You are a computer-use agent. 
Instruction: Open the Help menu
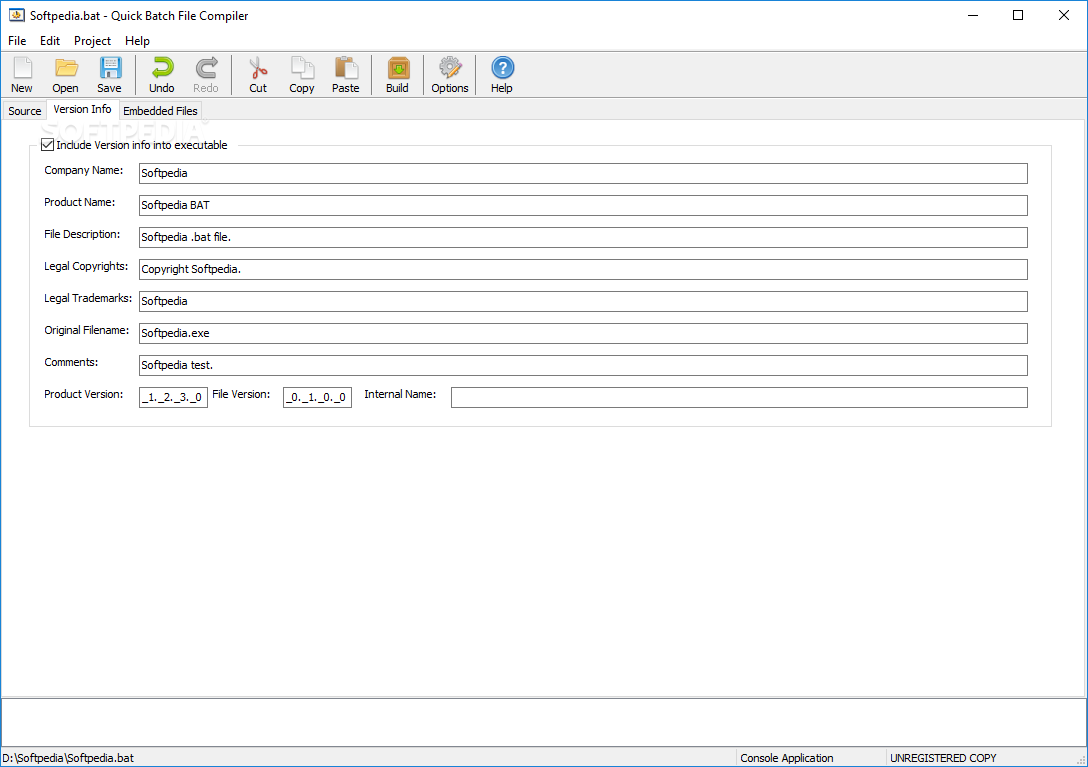137,41
